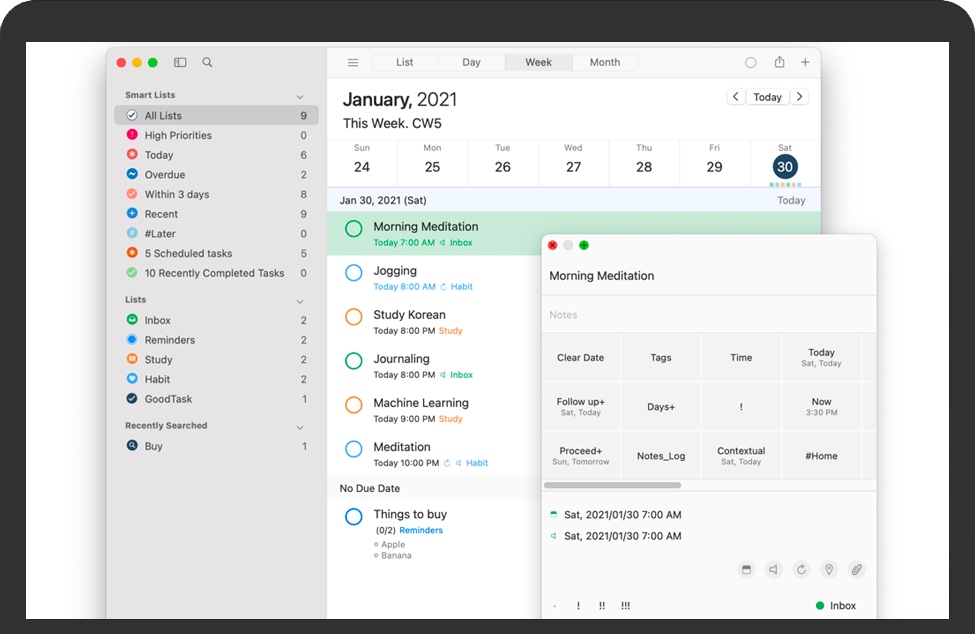The height and width of the screenshot is (634, 975).
Task: Open search with the magnifier icon
Action: (x=207, y=62)
